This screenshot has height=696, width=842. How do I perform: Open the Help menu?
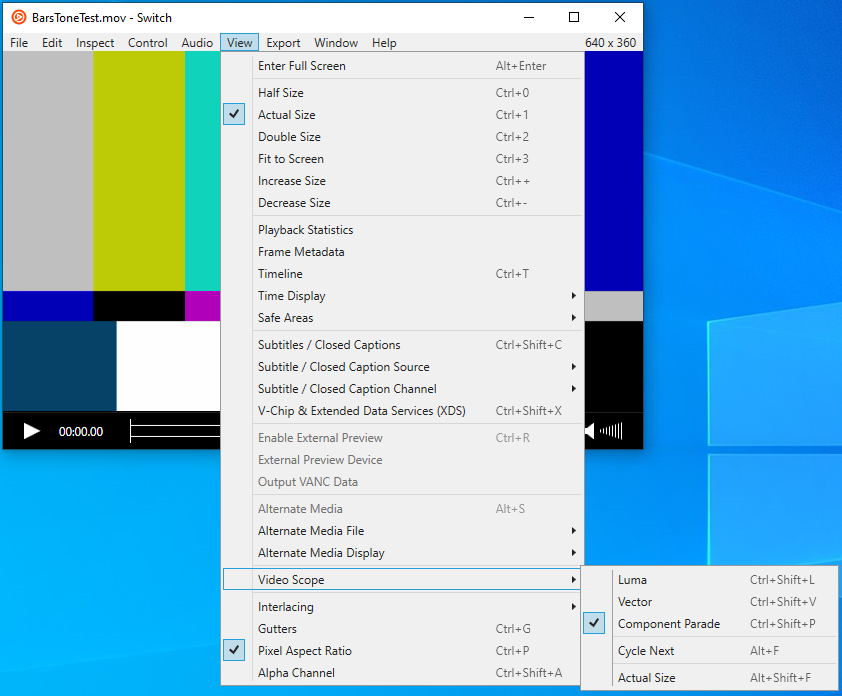tap(384, 43)
